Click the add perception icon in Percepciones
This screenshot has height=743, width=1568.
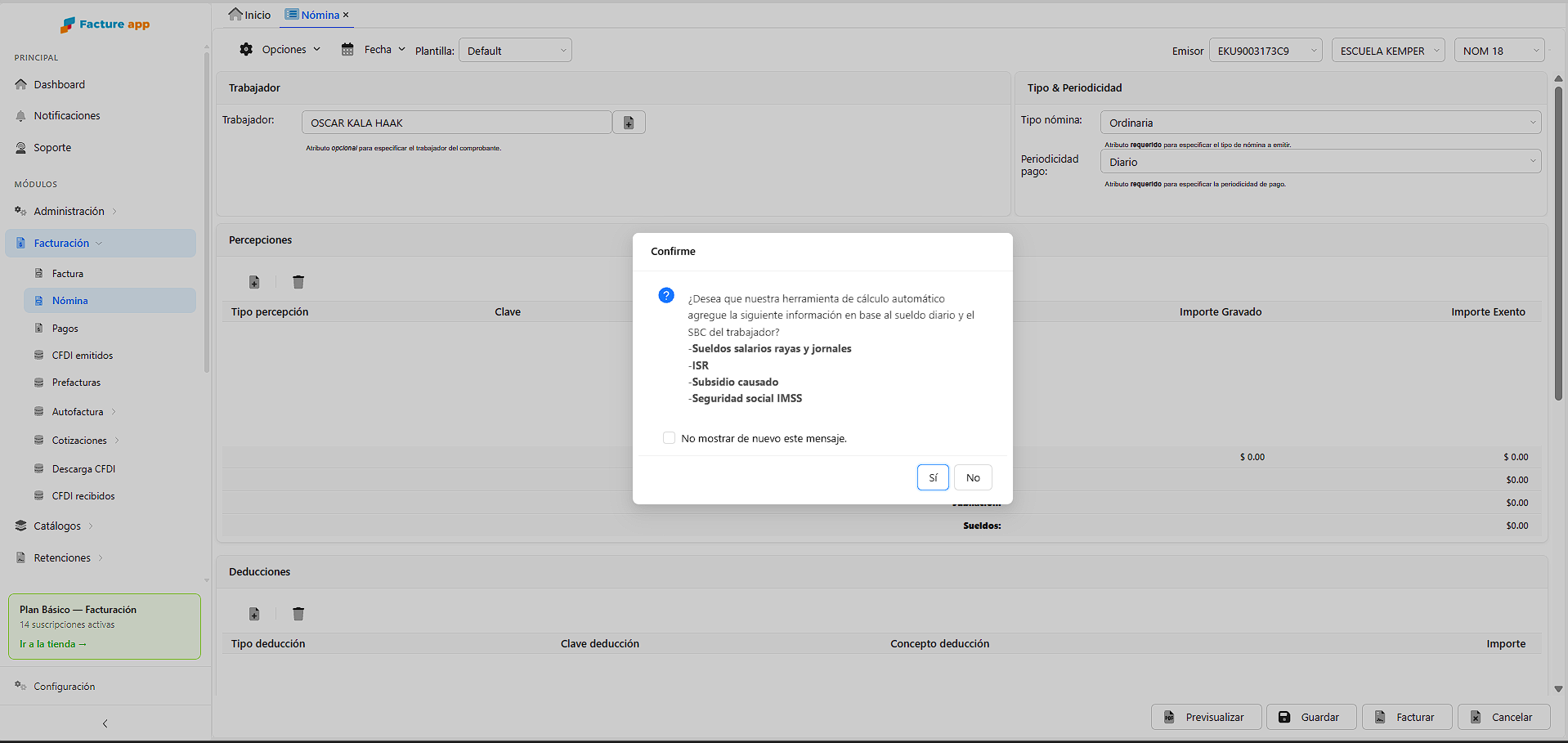pyautogui.click(x=254, y=282)
